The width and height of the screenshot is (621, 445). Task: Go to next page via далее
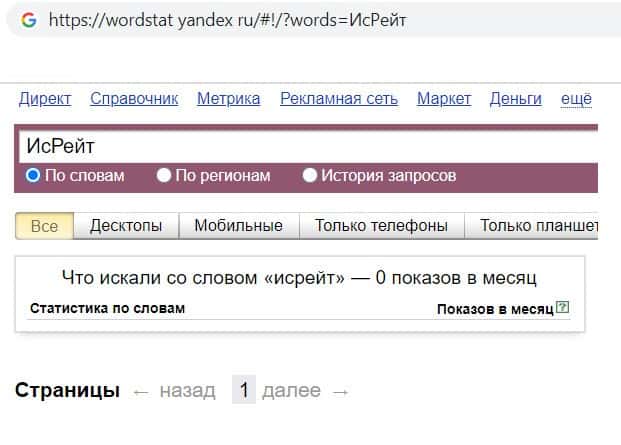pos(291,391)
